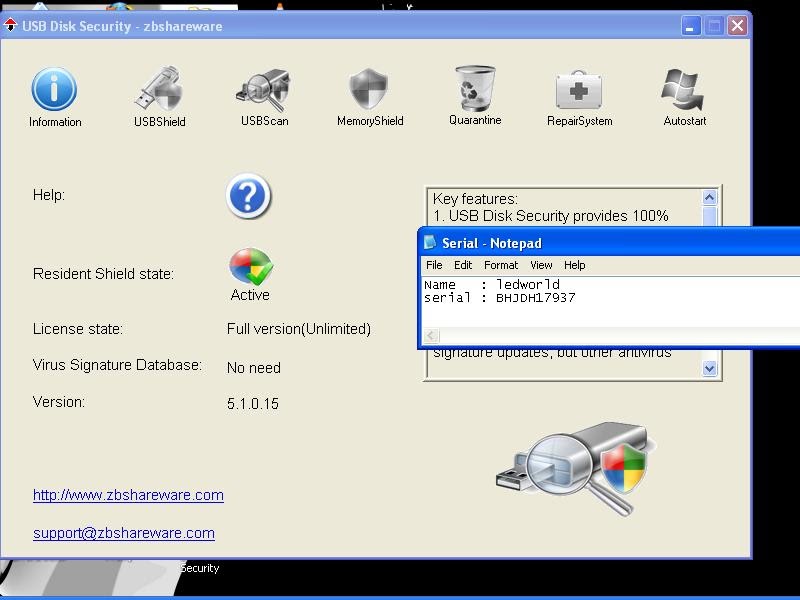Viewport: 800px width, 600px height.
Task: Open the View menu in Notepad
Action: click(x=541, y=265)
